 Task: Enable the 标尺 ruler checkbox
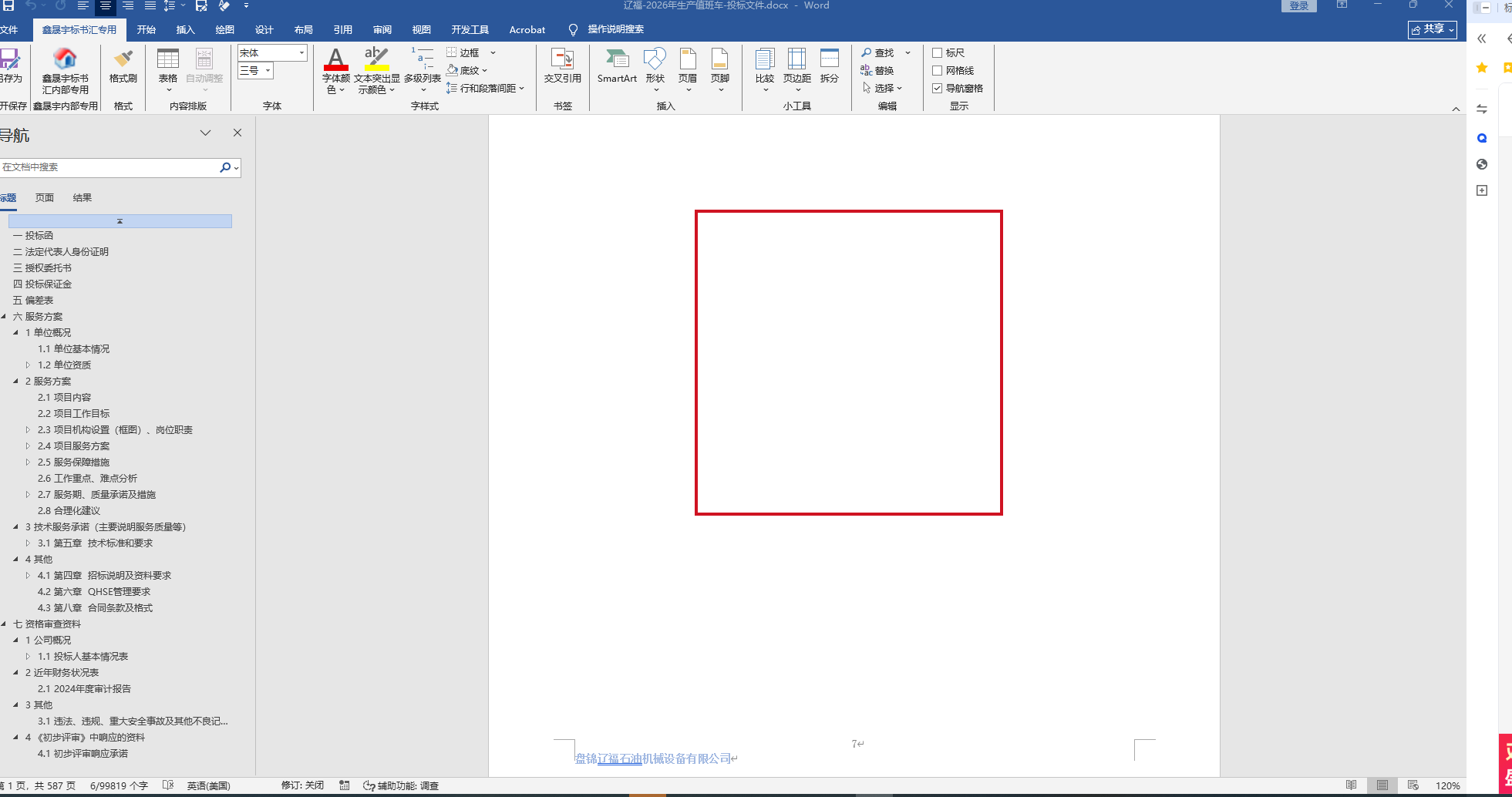(x=938, y=52)
